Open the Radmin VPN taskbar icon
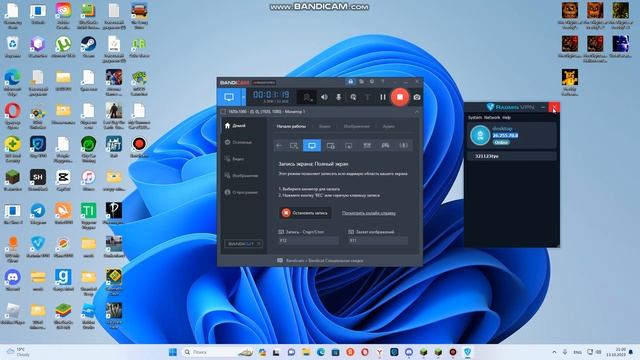 pyautogui.click(x=467, y=352)
